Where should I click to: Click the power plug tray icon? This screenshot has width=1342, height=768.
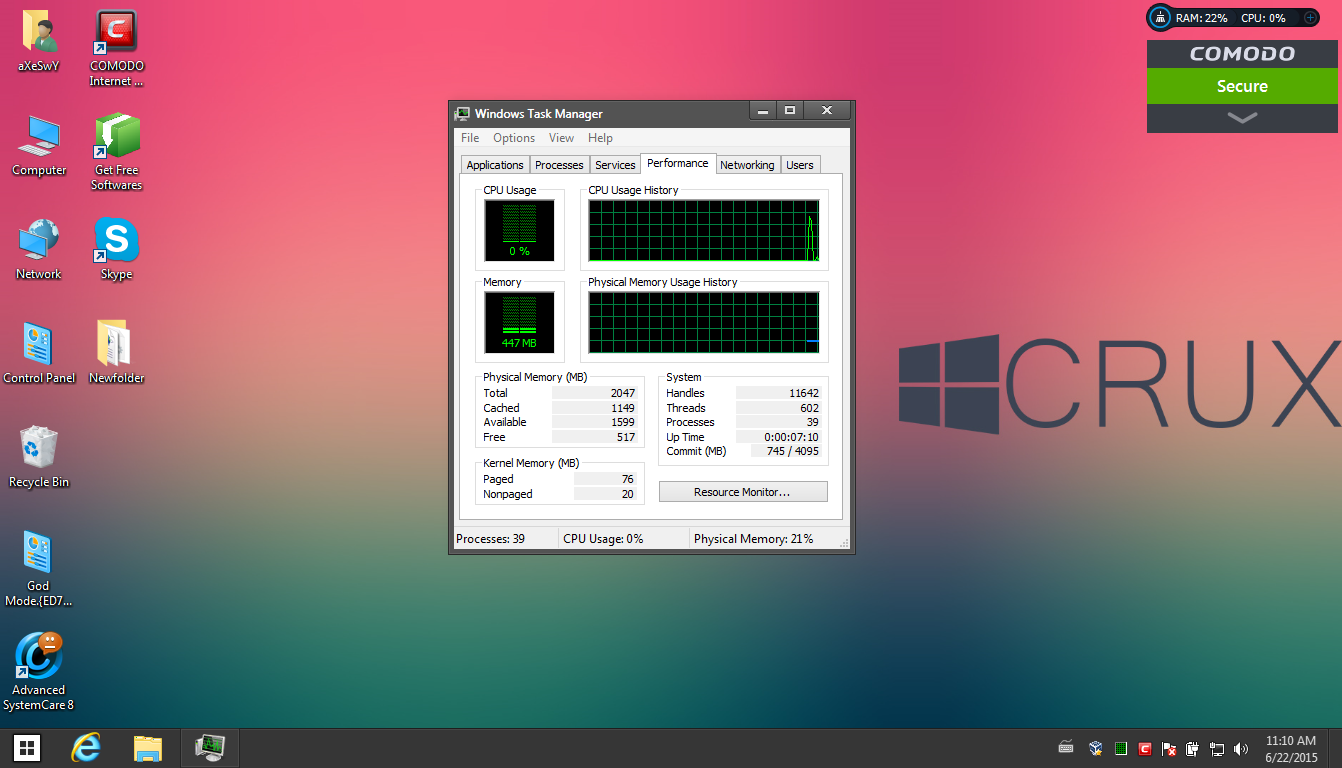(x=1193, y=748)
